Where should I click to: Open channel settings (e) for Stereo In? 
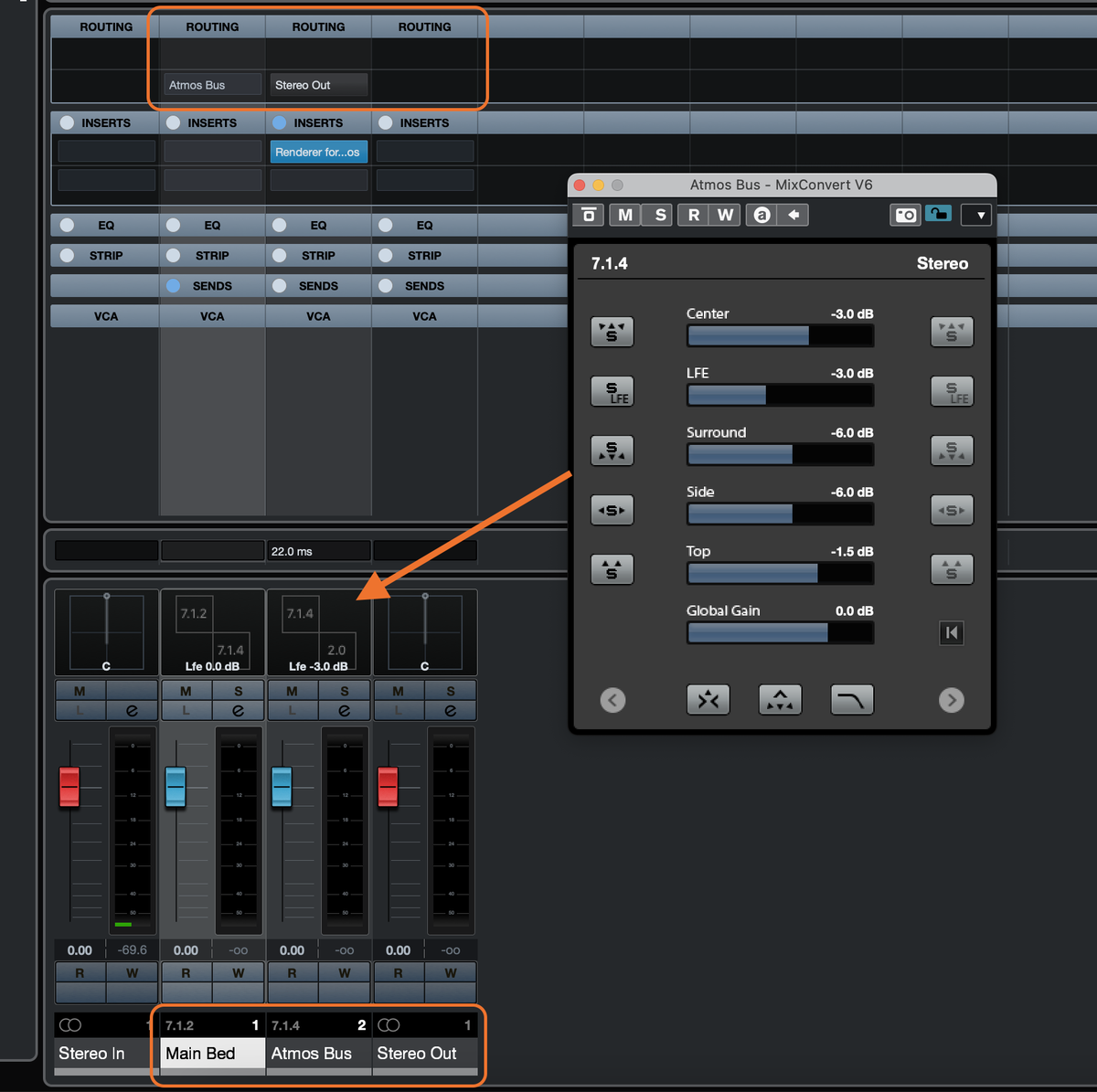point(132,710)
